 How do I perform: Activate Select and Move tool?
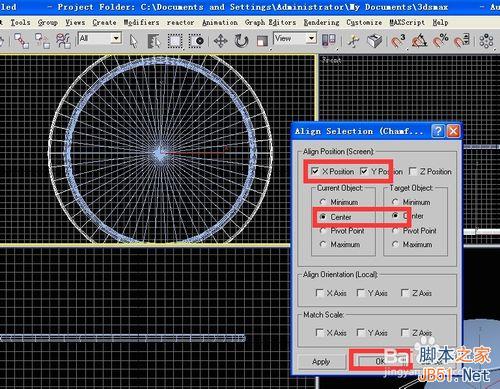pyautogui.click(x=220, y=41)
